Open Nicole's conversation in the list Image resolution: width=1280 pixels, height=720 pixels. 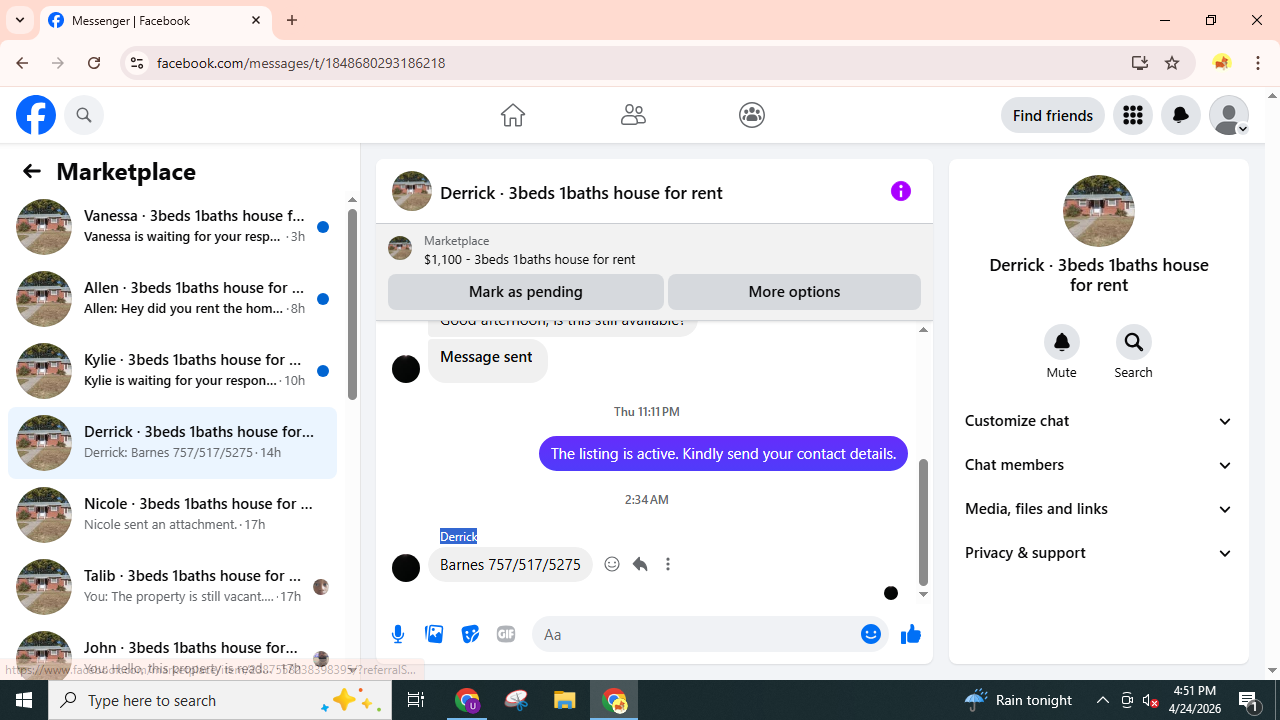click(172, 515)
